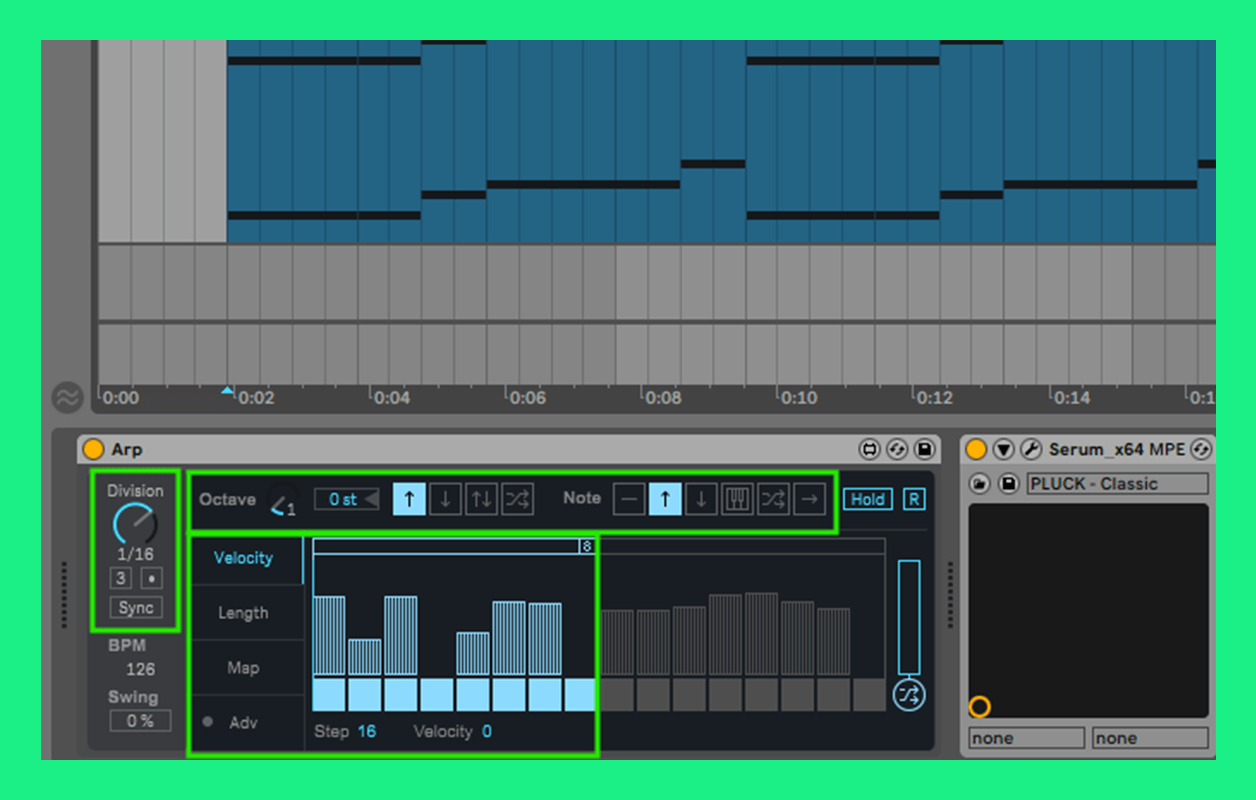The width and height of the screenshot is (1256, 800).
Task: Click the velocity randomize circular shuffle icon
Action: (x=909, y=696)
